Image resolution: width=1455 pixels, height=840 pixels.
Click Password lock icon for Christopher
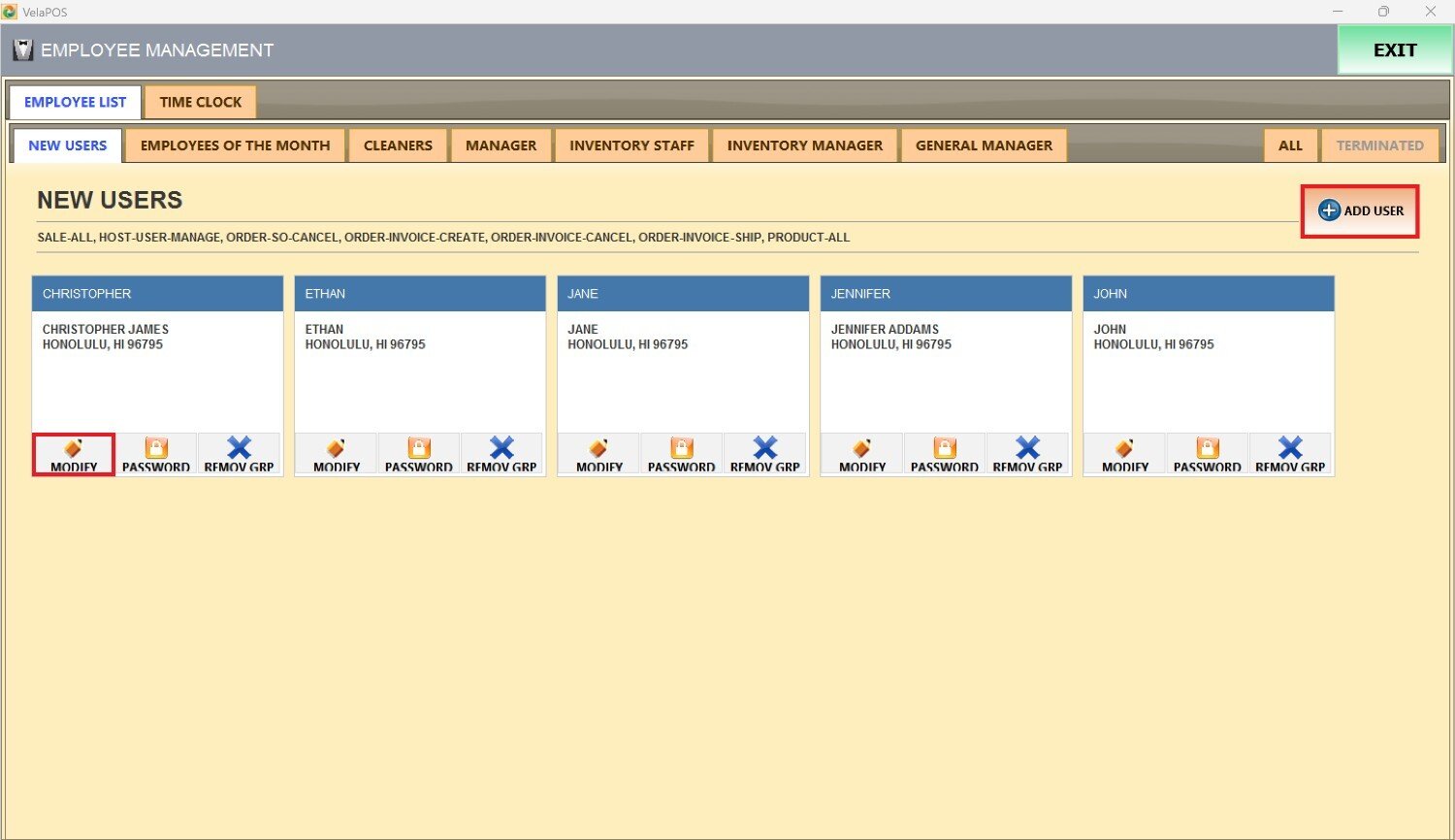point(156,448)
